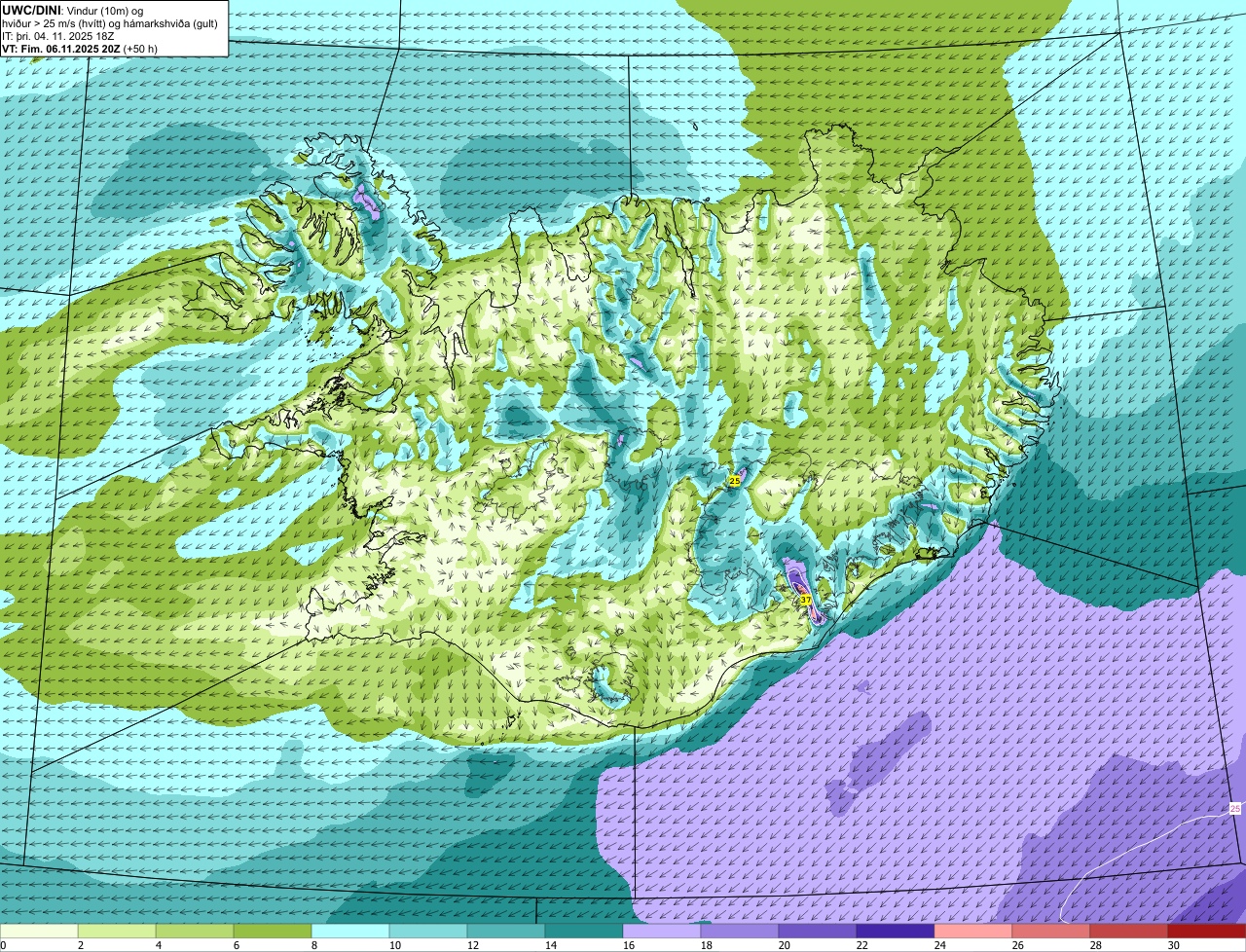Click the scale tick label 24
1246x952 pixels.
pyautogui.click(x=939, y=945)
